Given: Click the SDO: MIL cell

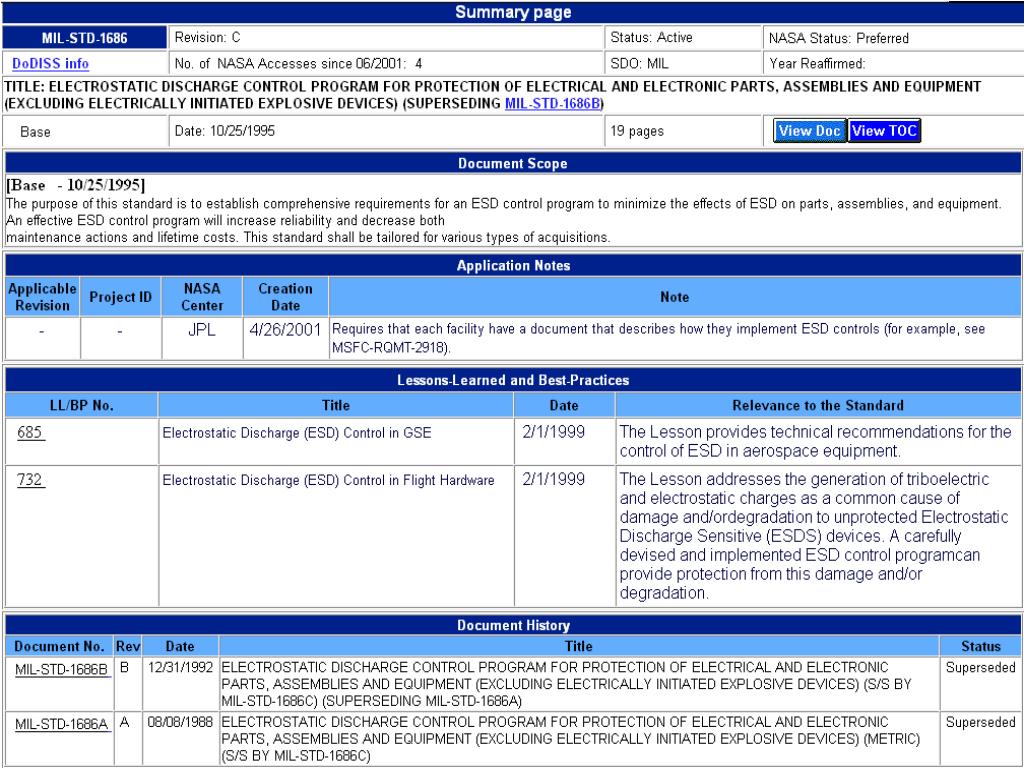Looking at the screenshot, I should 683,63.
